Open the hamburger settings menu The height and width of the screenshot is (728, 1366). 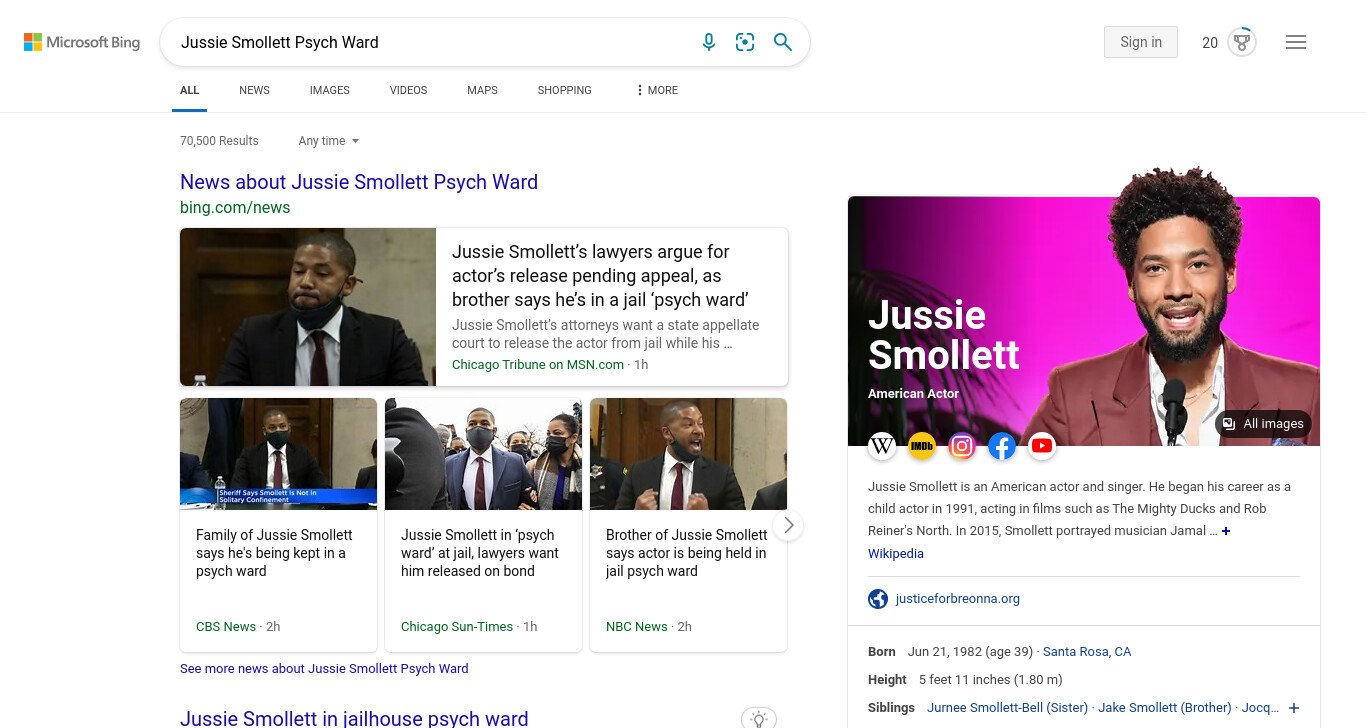pos(1296,42)
